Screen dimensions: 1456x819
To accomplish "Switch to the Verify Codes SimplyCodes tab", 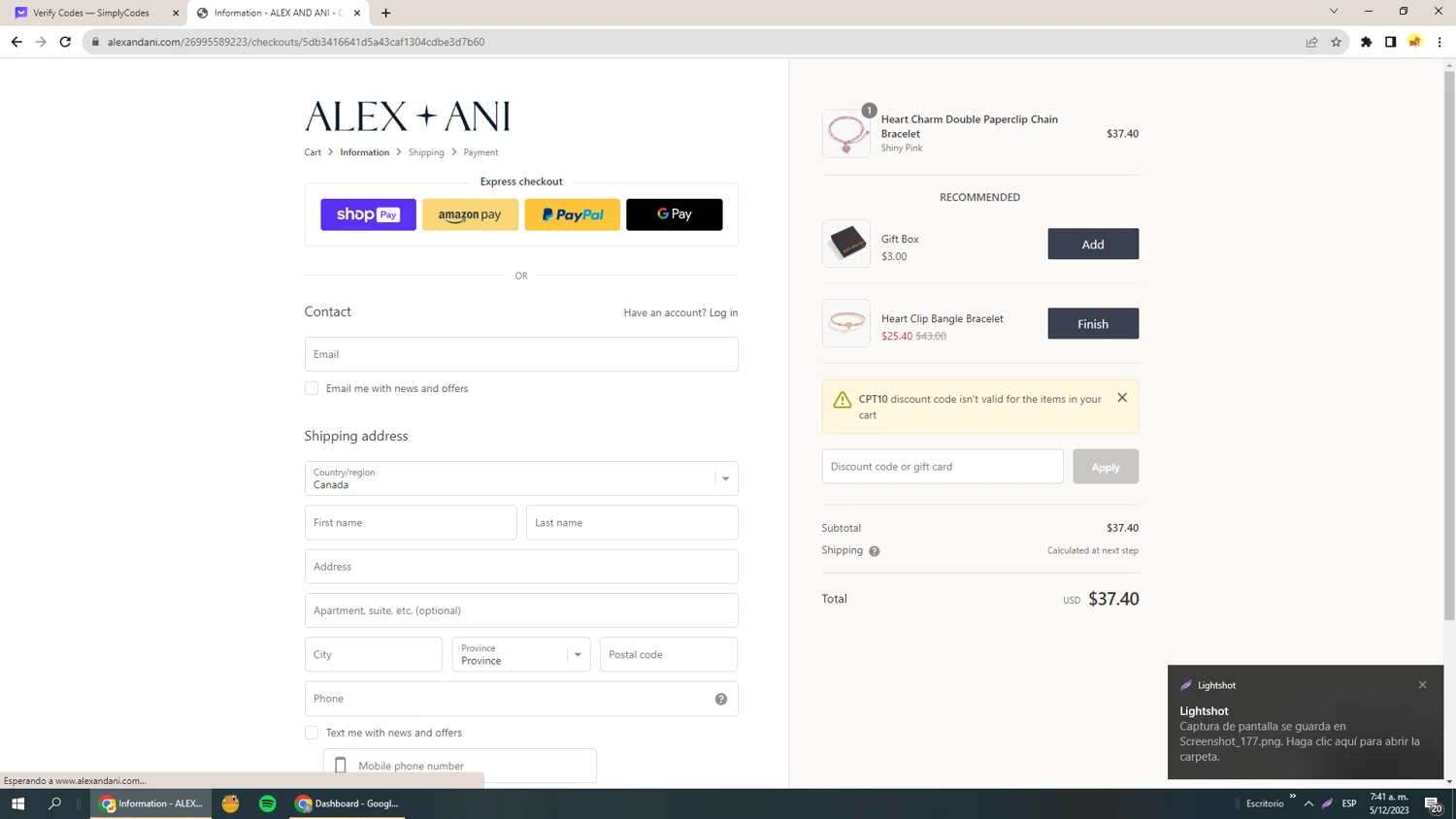I will [x=92, y=13].
